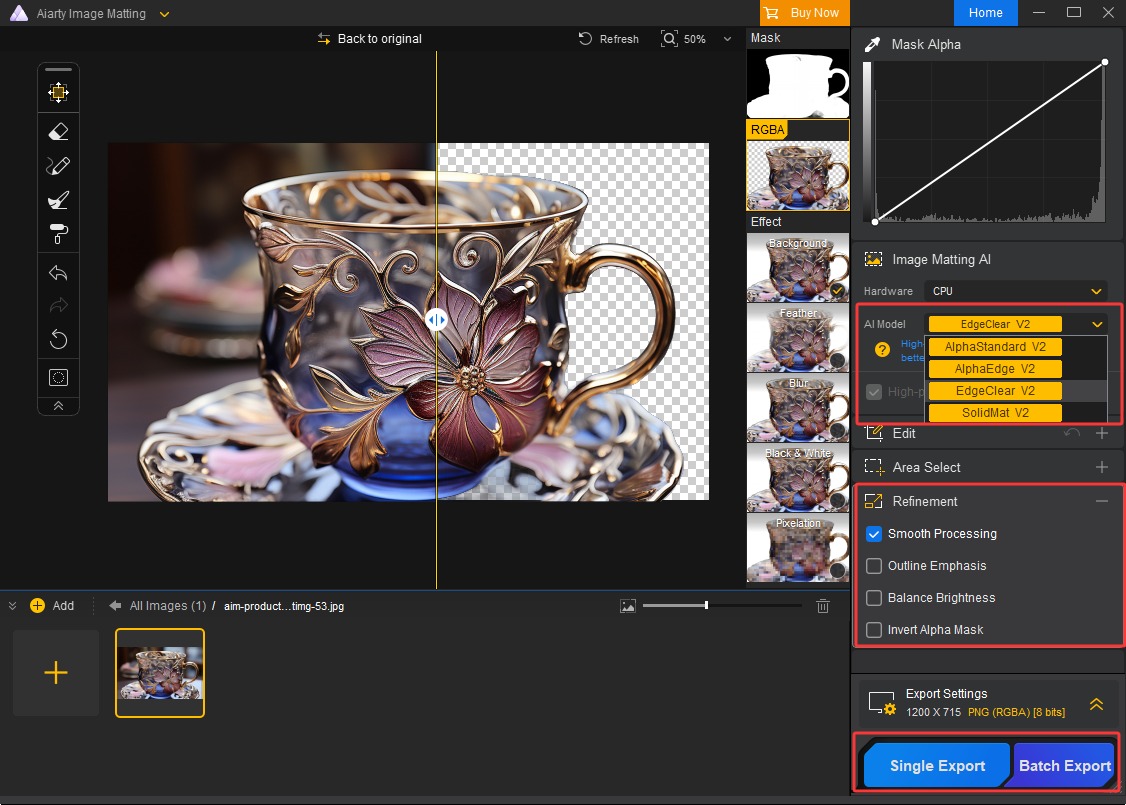This screenshot has width=1126, height=805.
Task: Switch to the RGBA preview tab
Action: (768, 129)
